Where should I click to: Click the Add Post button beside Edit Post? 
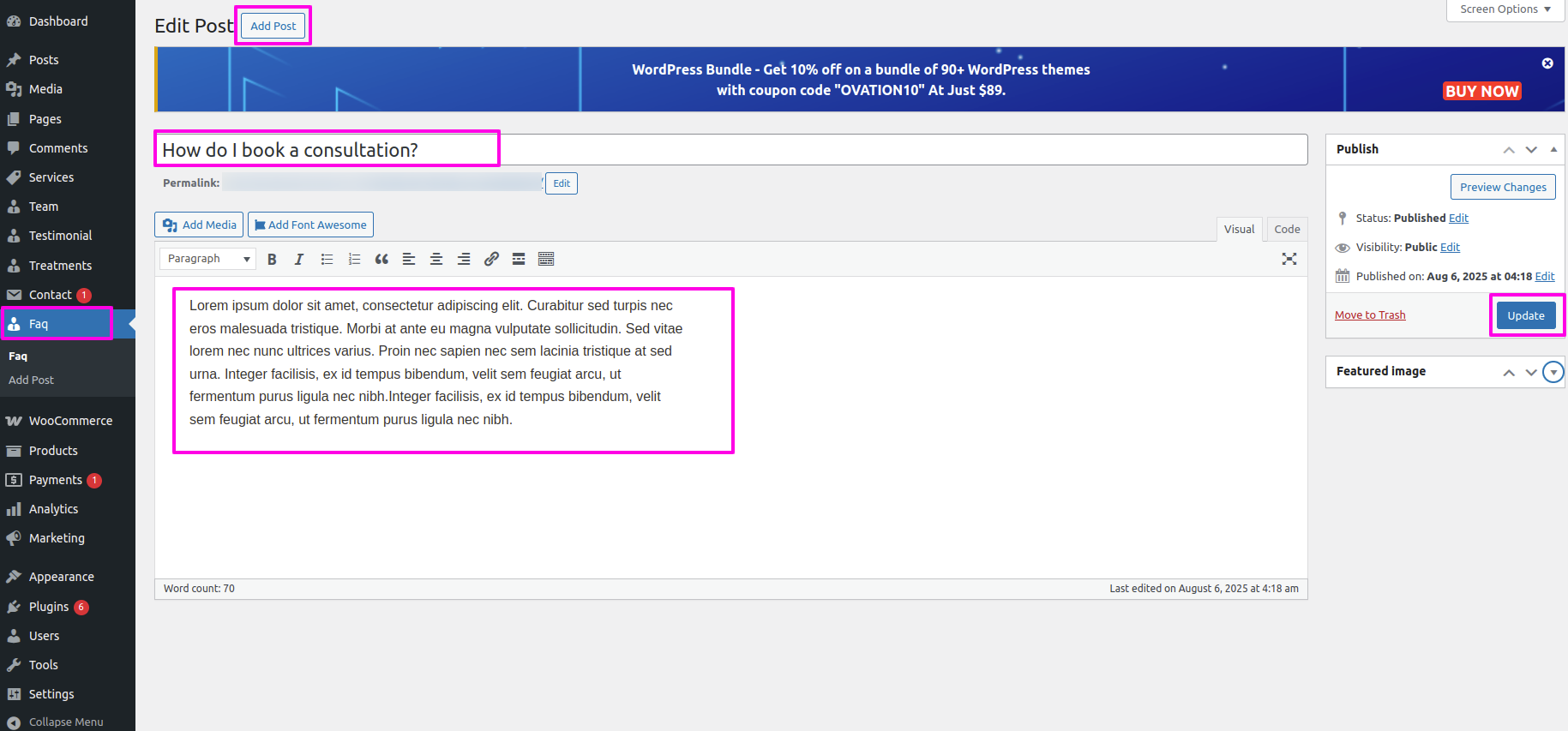tap(273, 26)
